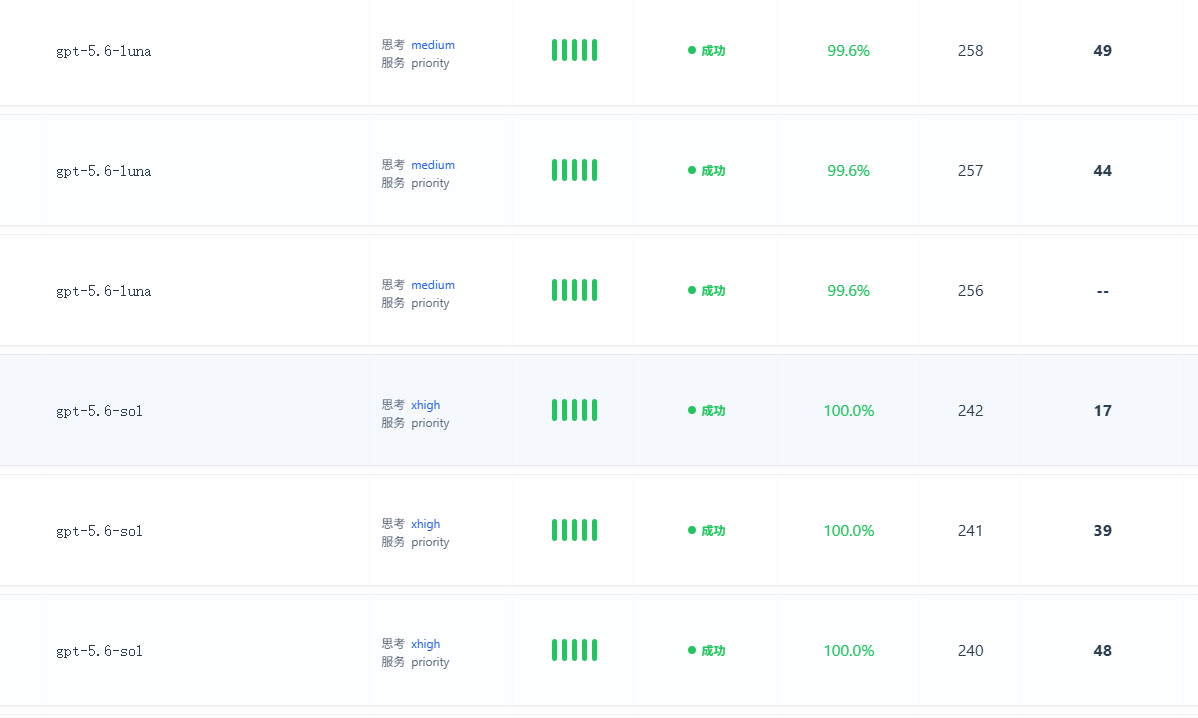Select gpt-5.6-luna model name in the row showing 49
The width and height of the screenshot is (1198, 718).
pyautogui.click(x=104, y=51)
